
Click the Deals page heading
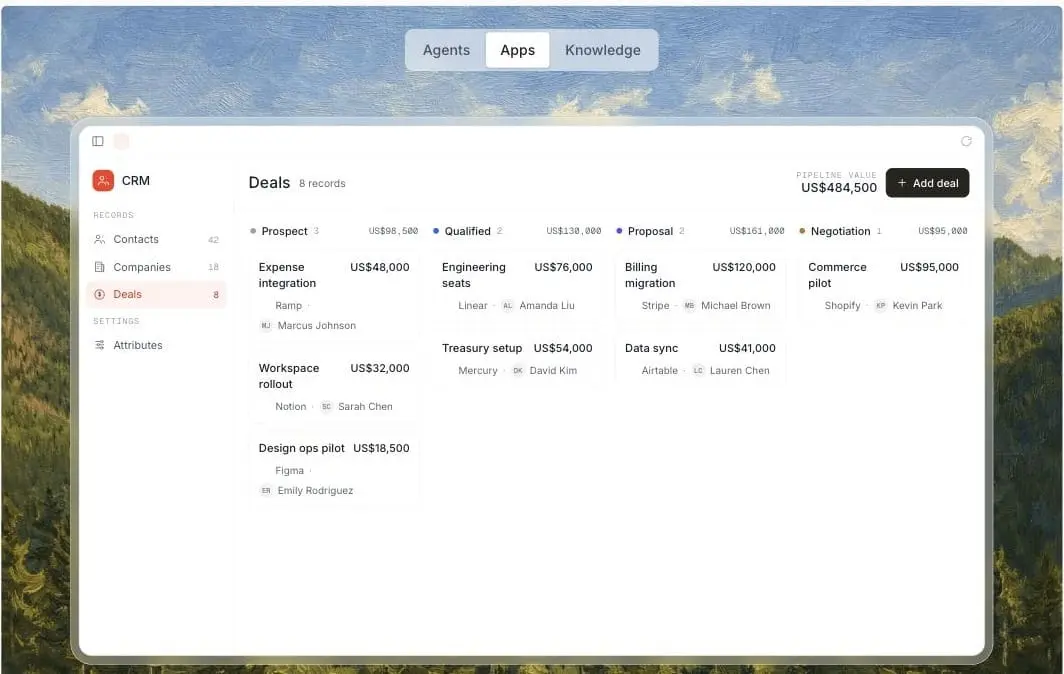click(x=269, y=183)
